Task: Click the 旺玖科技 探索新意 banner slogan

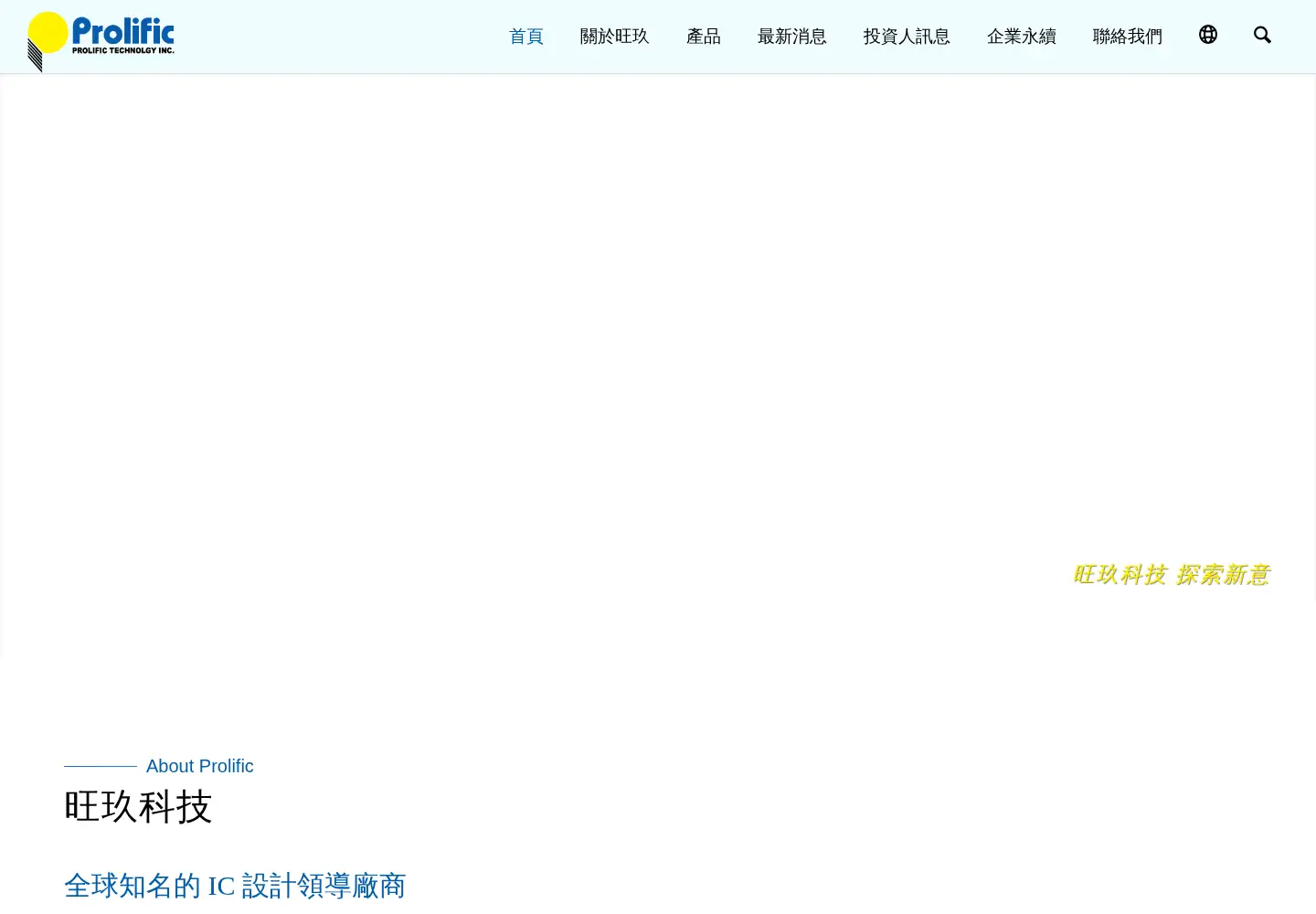Action: pyautogui.click(x=1172, y=575)
